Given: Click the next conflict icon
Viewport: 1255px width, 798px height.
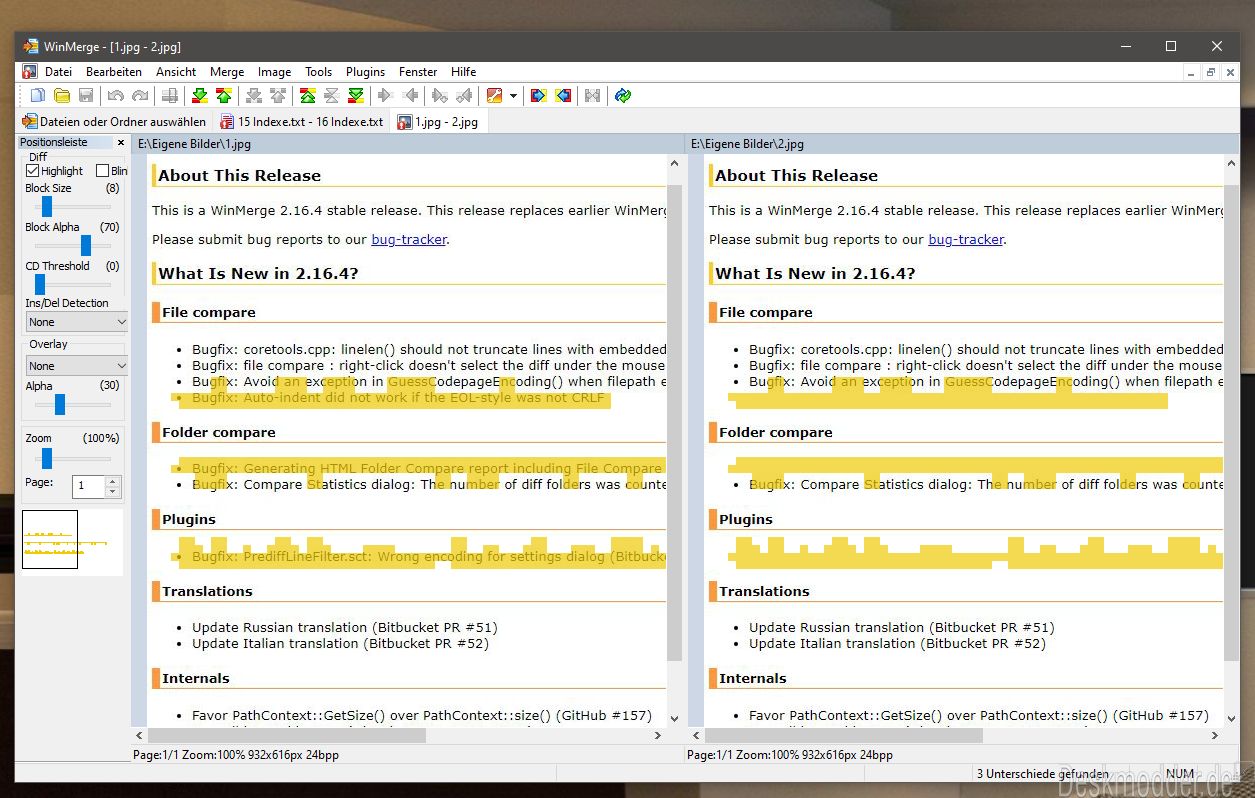Looking at the screenshot, I should tap(254, 96).
